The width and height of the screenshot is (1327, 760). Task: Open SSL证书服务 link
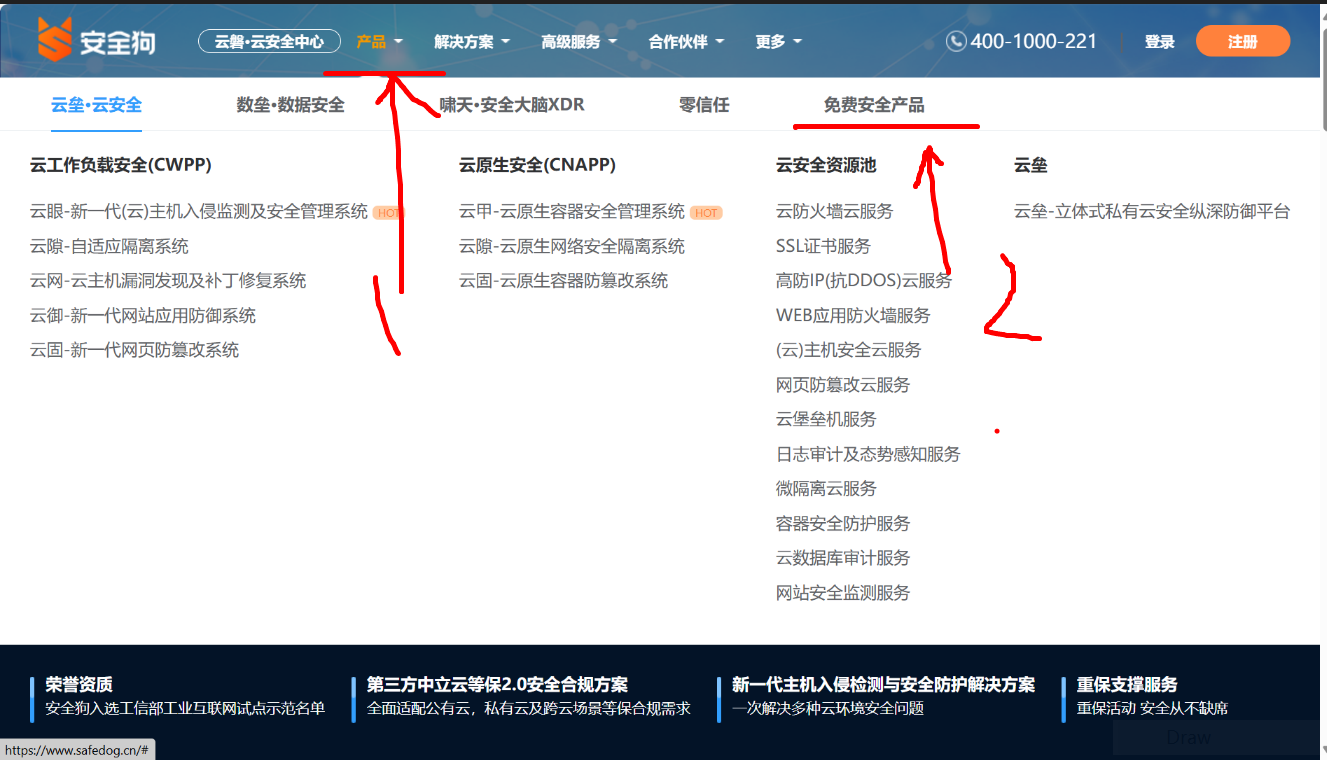click(x=823, y=246)
